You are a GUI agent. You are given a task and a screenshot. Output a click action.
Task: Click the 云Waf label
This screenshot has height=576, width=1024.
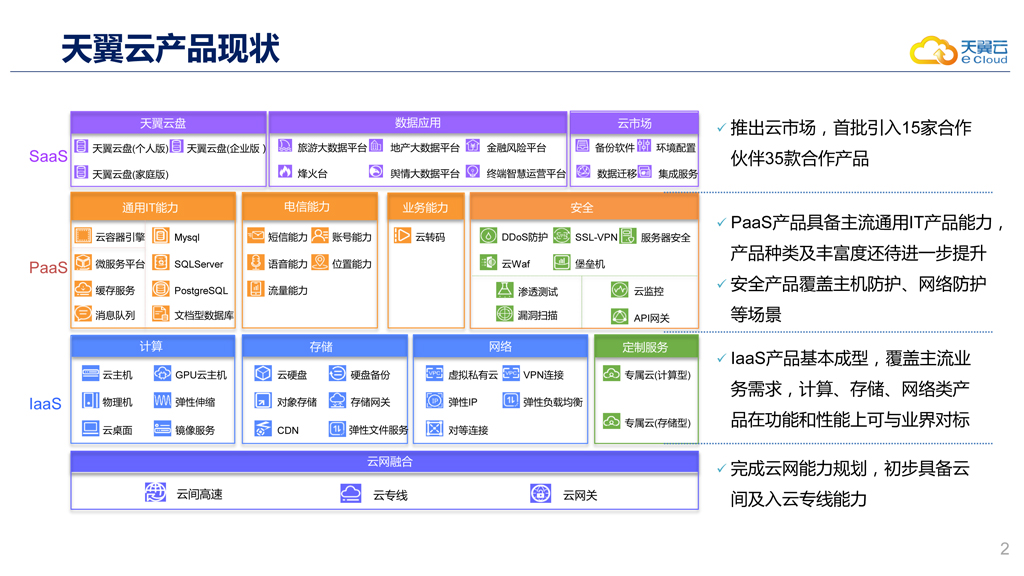[516, 264]
